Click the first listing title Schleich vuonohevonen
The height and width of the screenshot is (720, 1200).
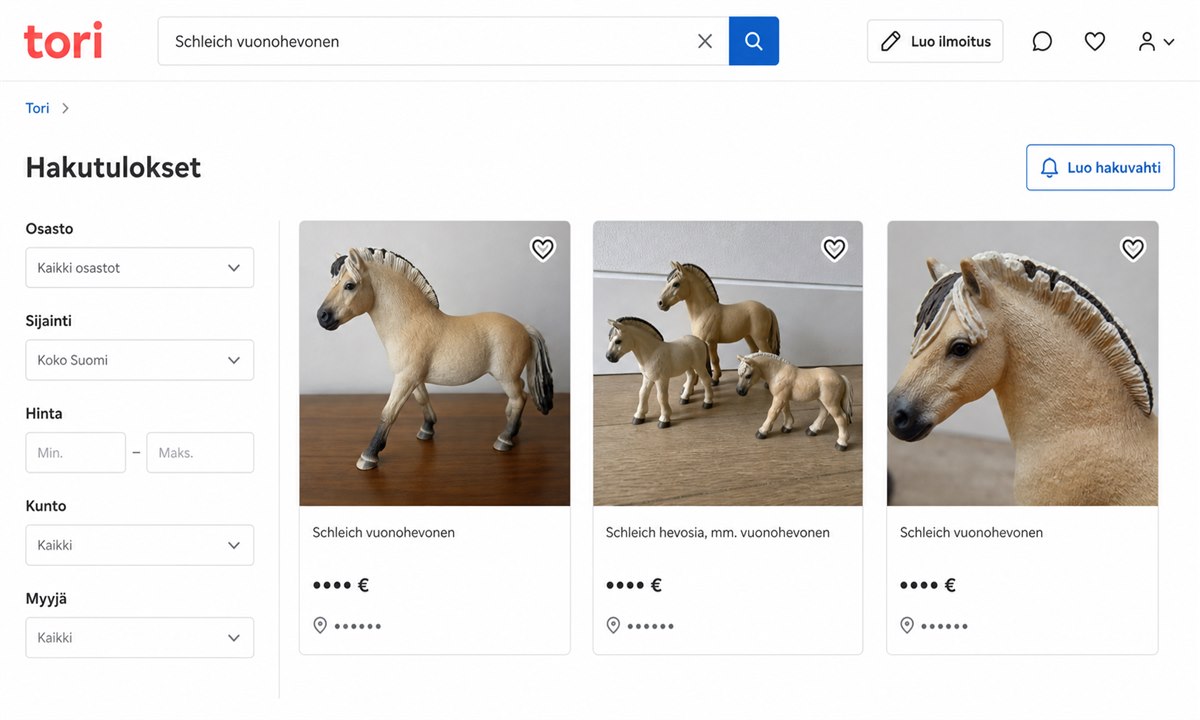coord(384,533)
